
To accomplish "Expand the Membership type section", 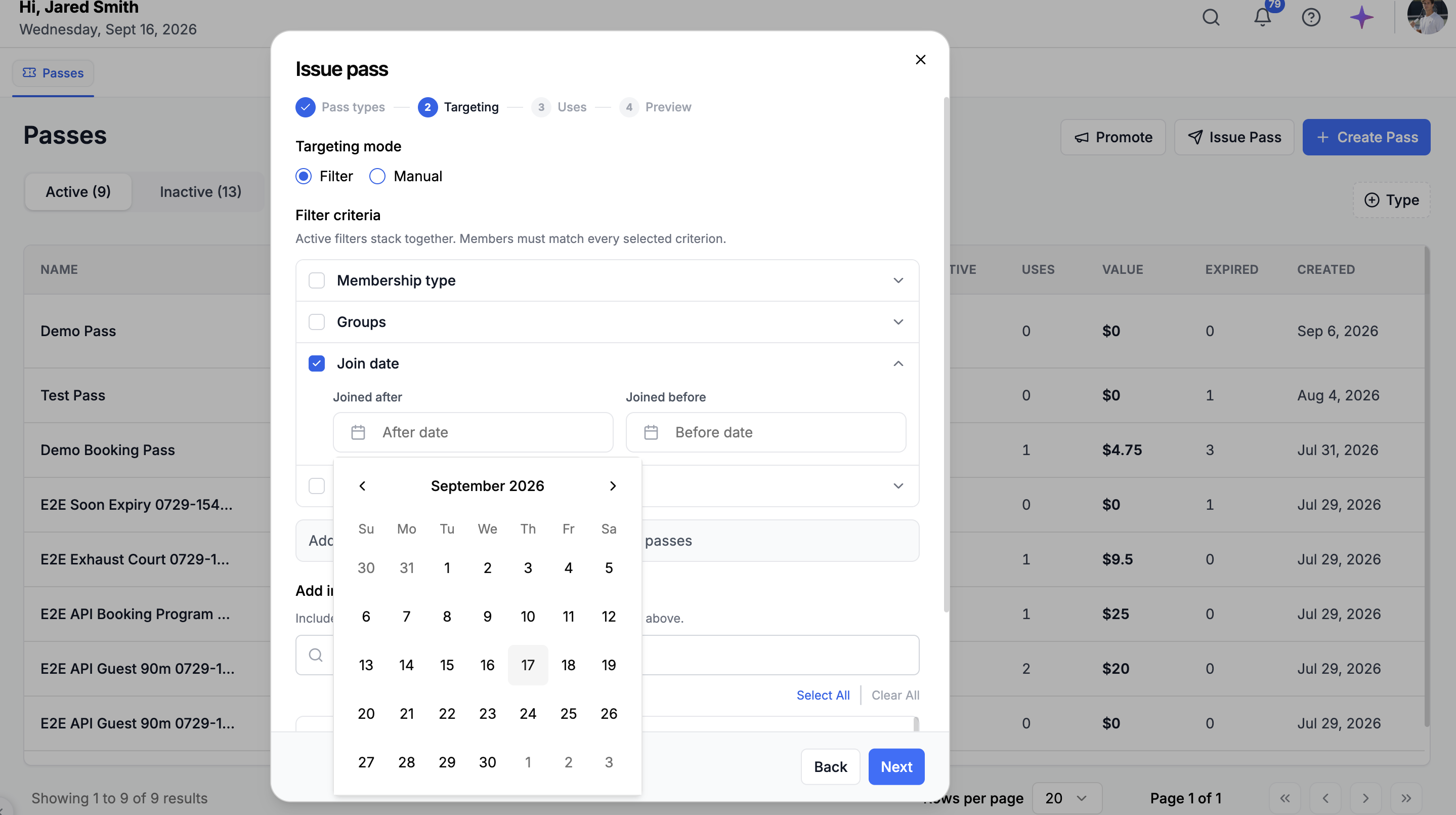I will point(898,280).
